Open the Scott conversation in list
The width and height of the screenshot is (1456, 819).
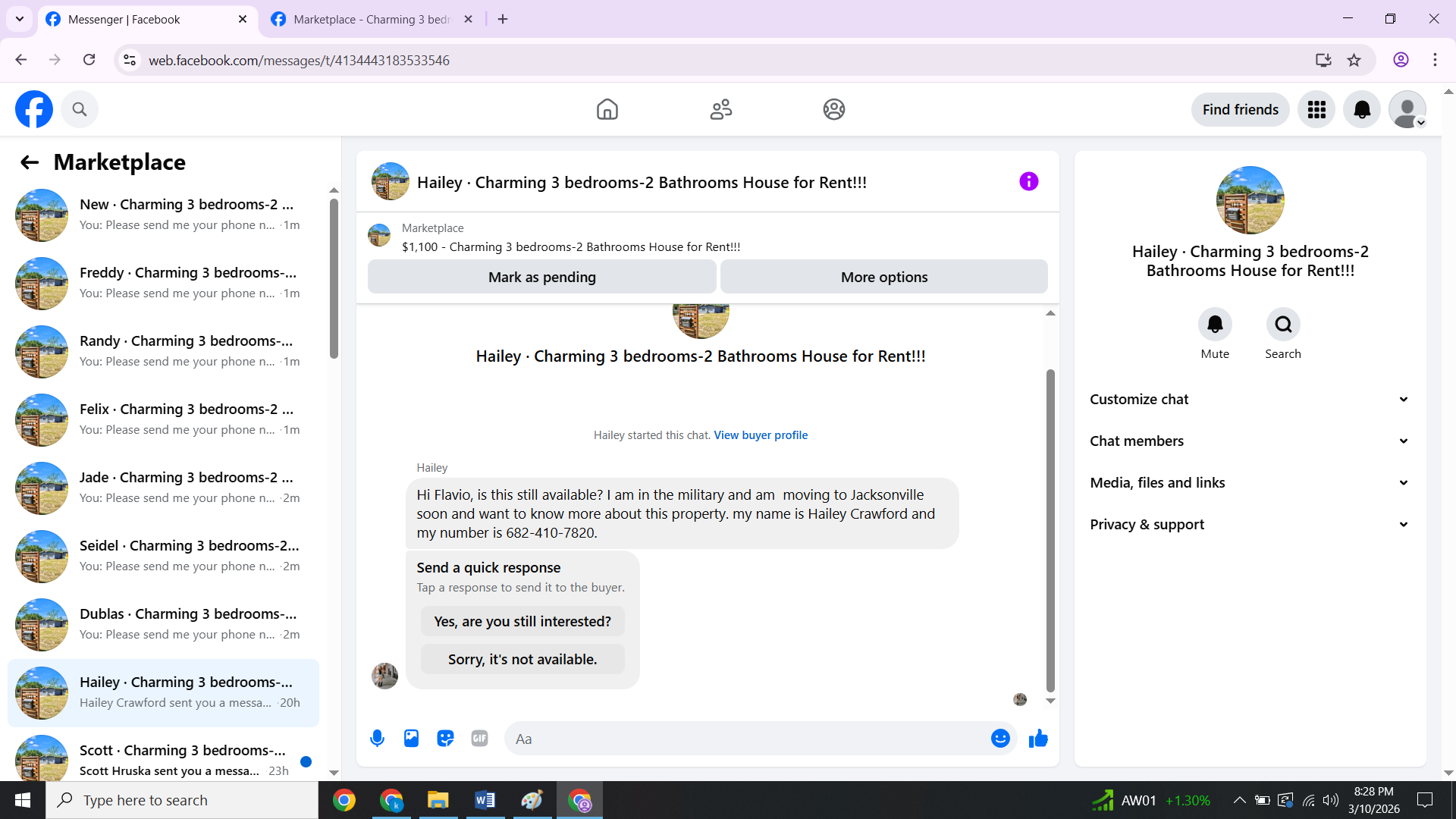[x=163, y=758]
